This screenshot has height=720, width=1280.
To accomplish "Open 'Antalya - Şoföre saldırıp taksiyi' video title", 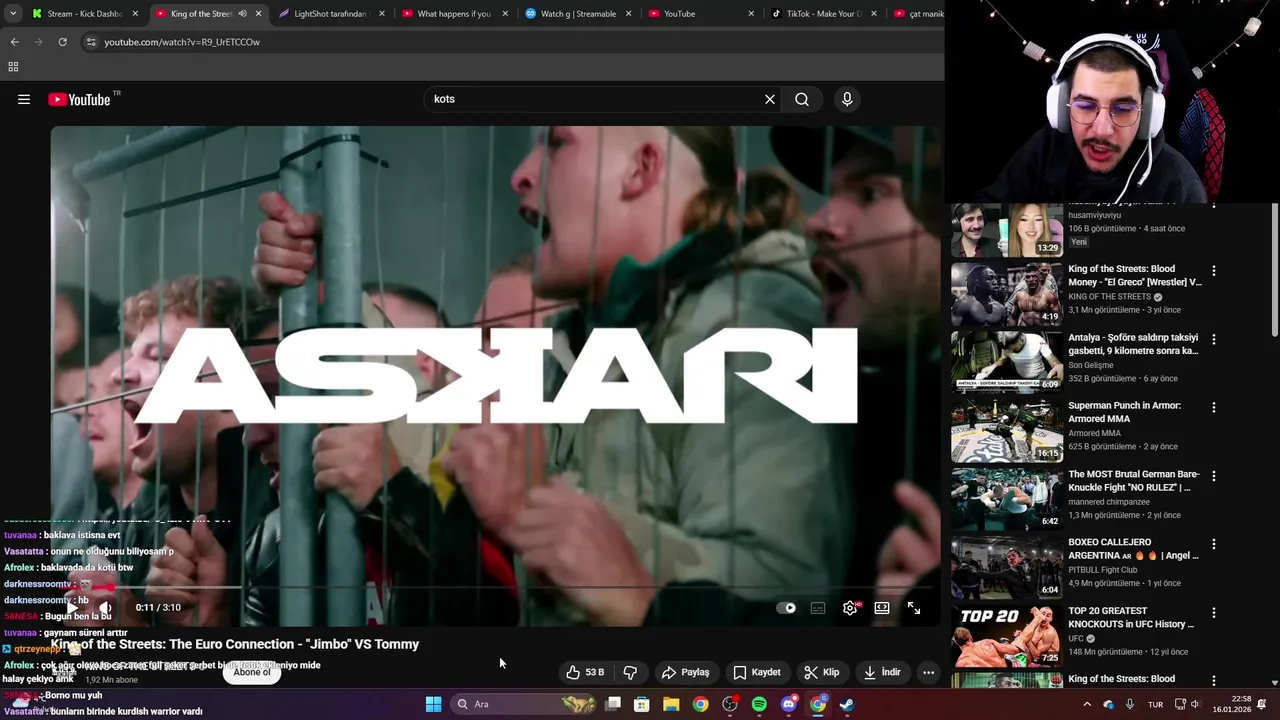I will pyautogui.click(x=1133, y=344).
